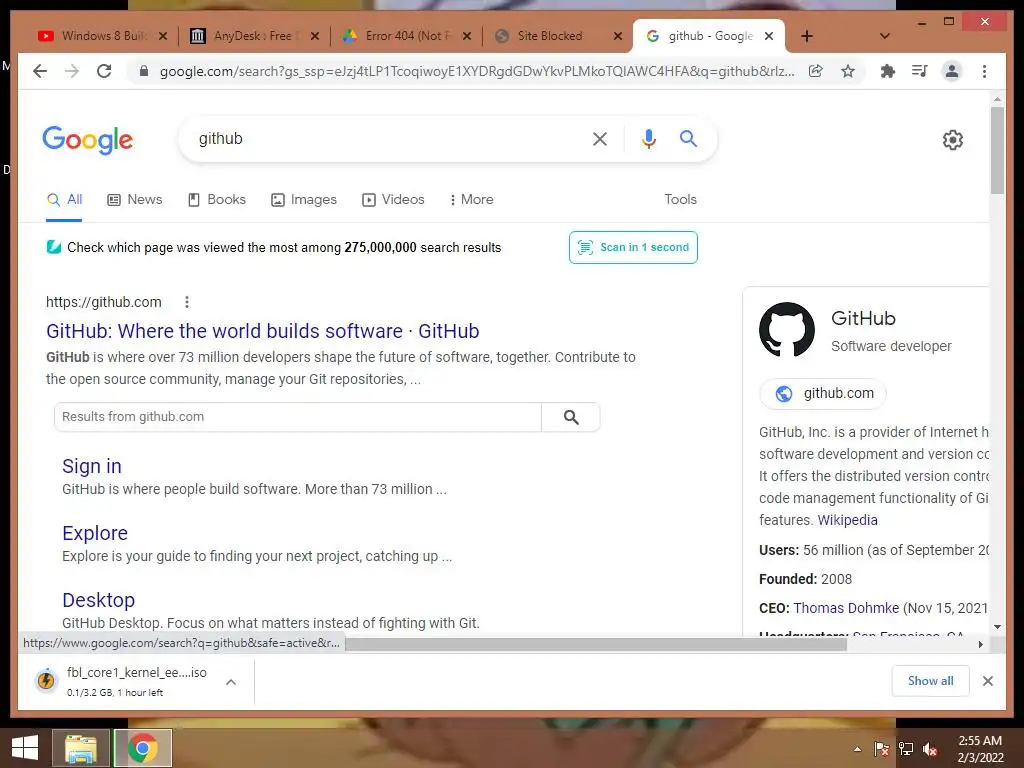Reload the page with the refresh icon
1024x768 pixels.
[104, 71]
